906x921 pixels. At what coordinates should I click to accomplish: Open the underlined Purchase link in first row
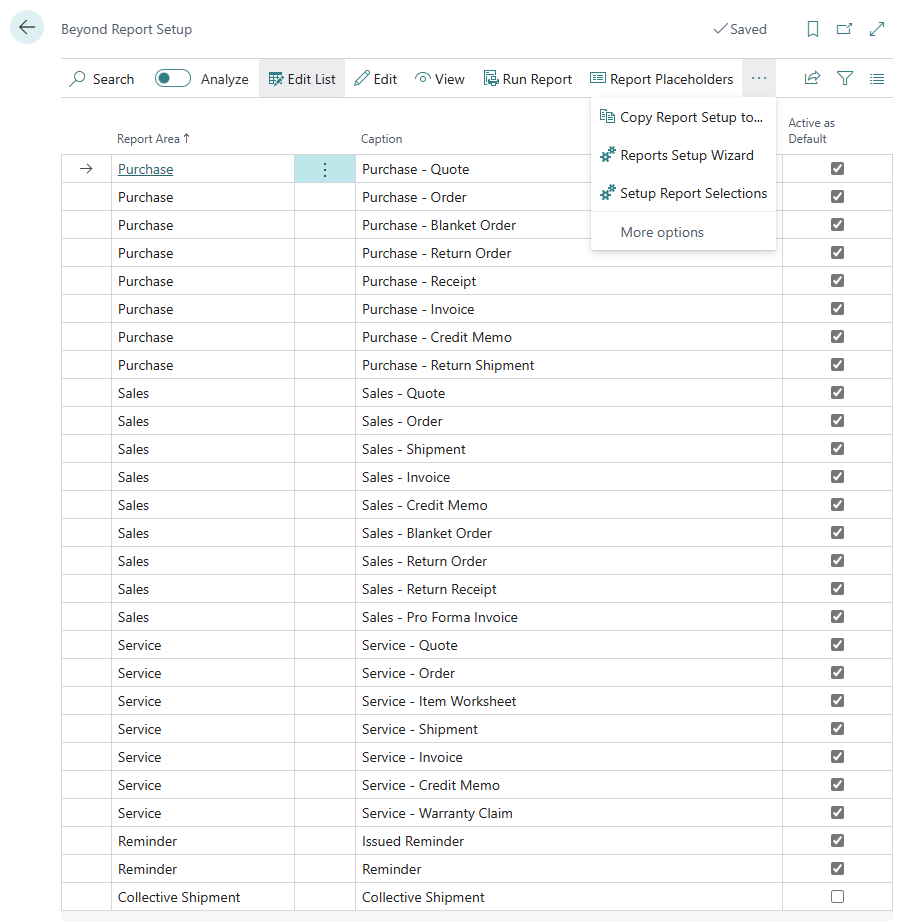pyautogui.click(x=145, y=169)
